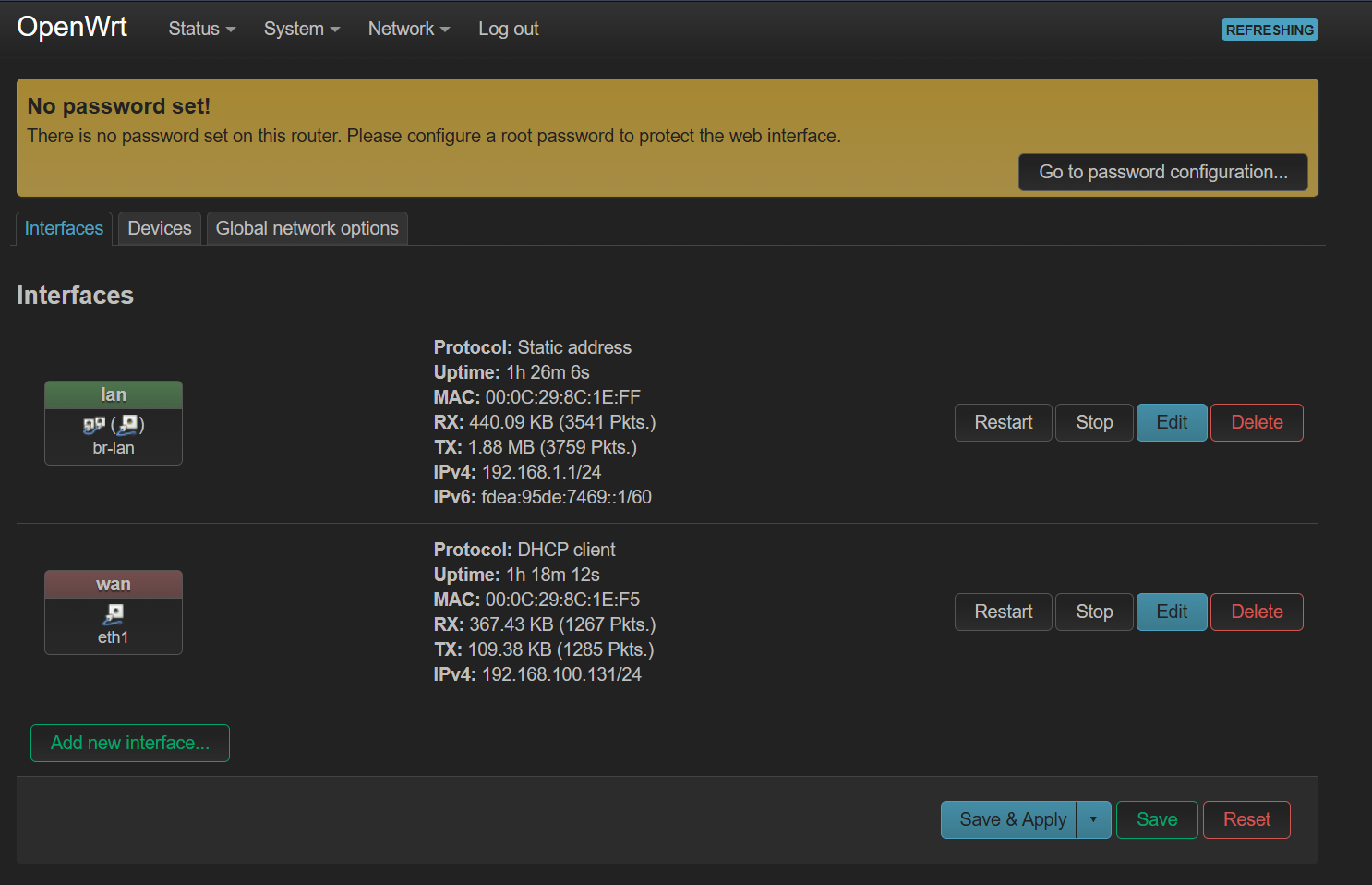Click the Static address protocol text
Viewport: 1372px width, 885px height.
pos(574,347)
